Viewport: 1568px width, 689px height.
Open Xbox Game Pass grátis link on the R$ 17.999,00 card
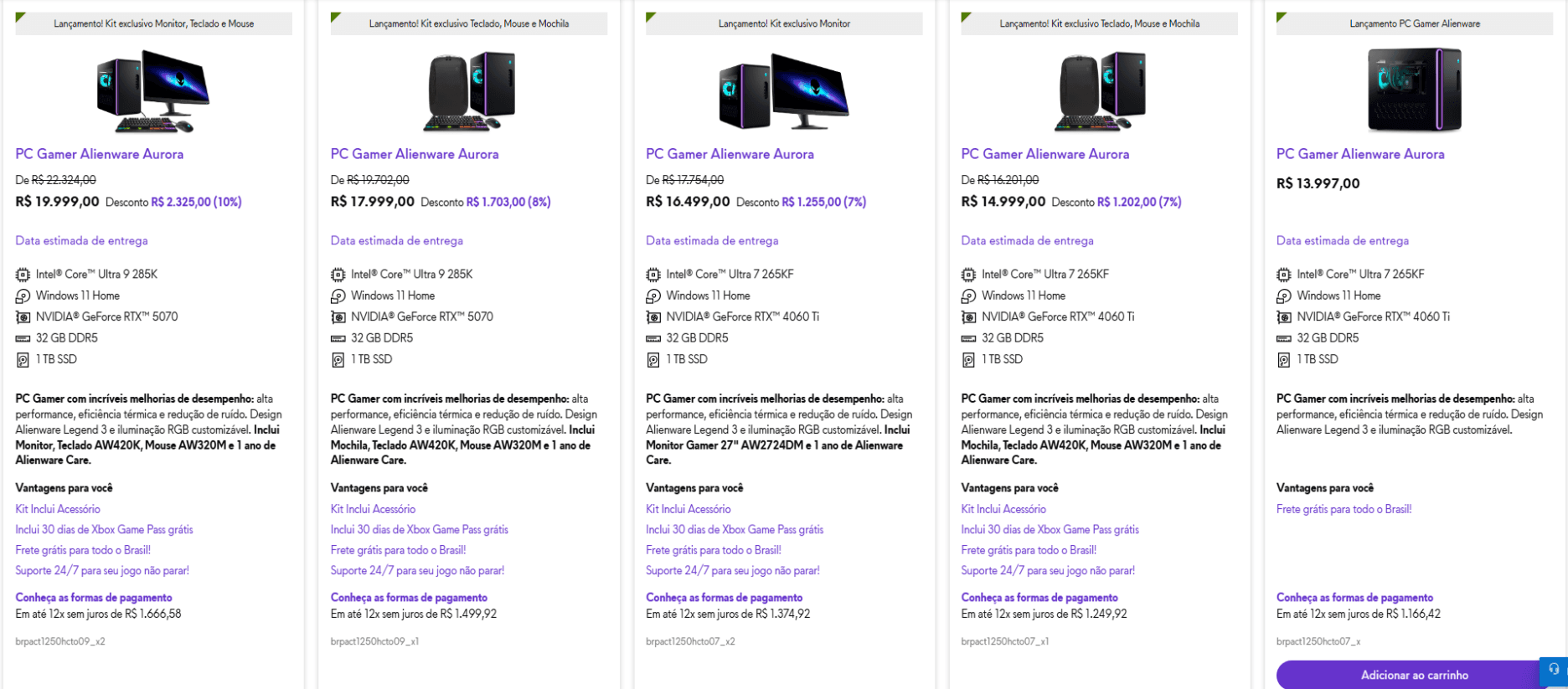coord(420,530)
